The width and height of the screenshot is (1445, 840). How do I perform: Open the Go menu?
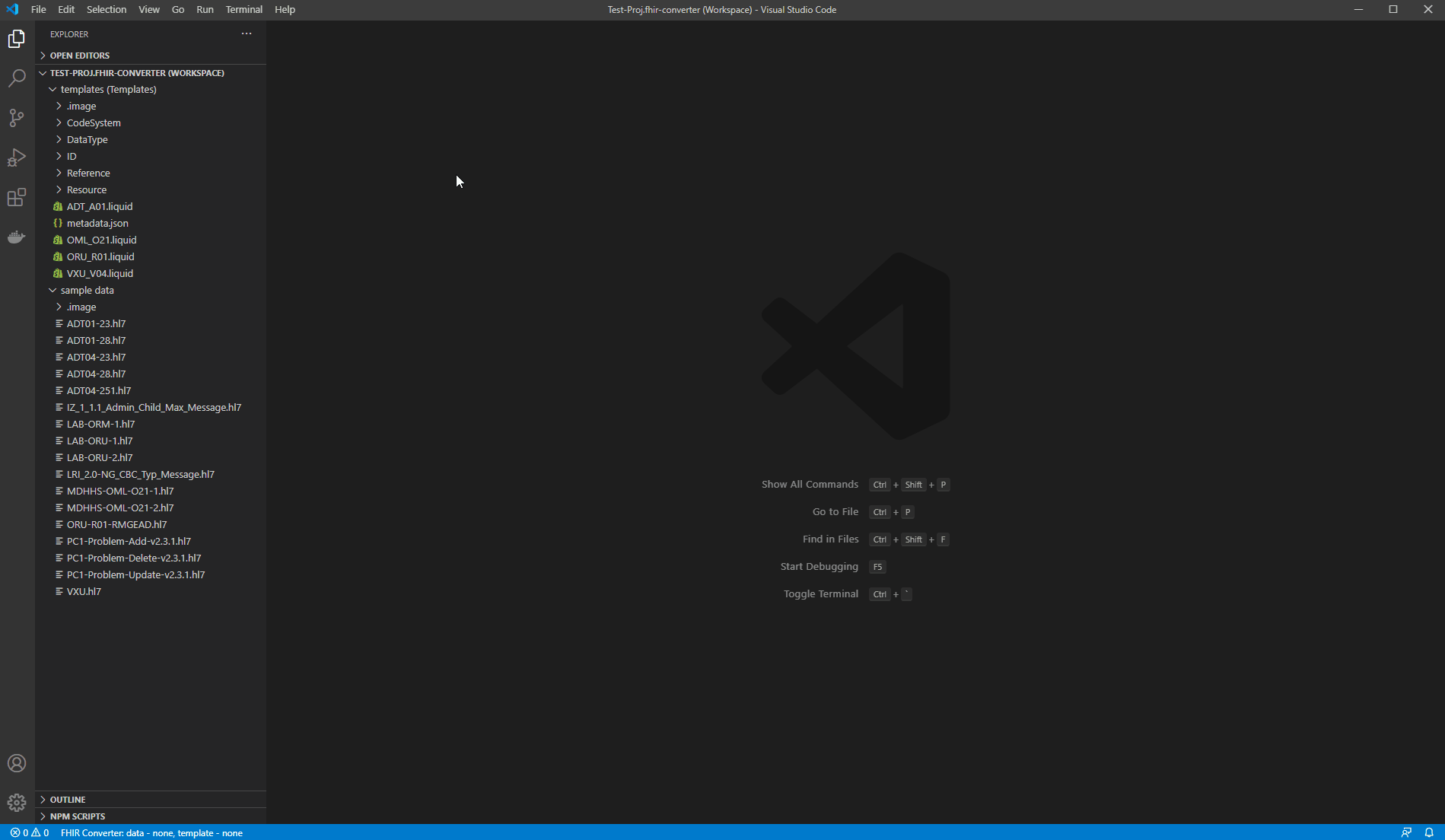[x=178, y=9]
